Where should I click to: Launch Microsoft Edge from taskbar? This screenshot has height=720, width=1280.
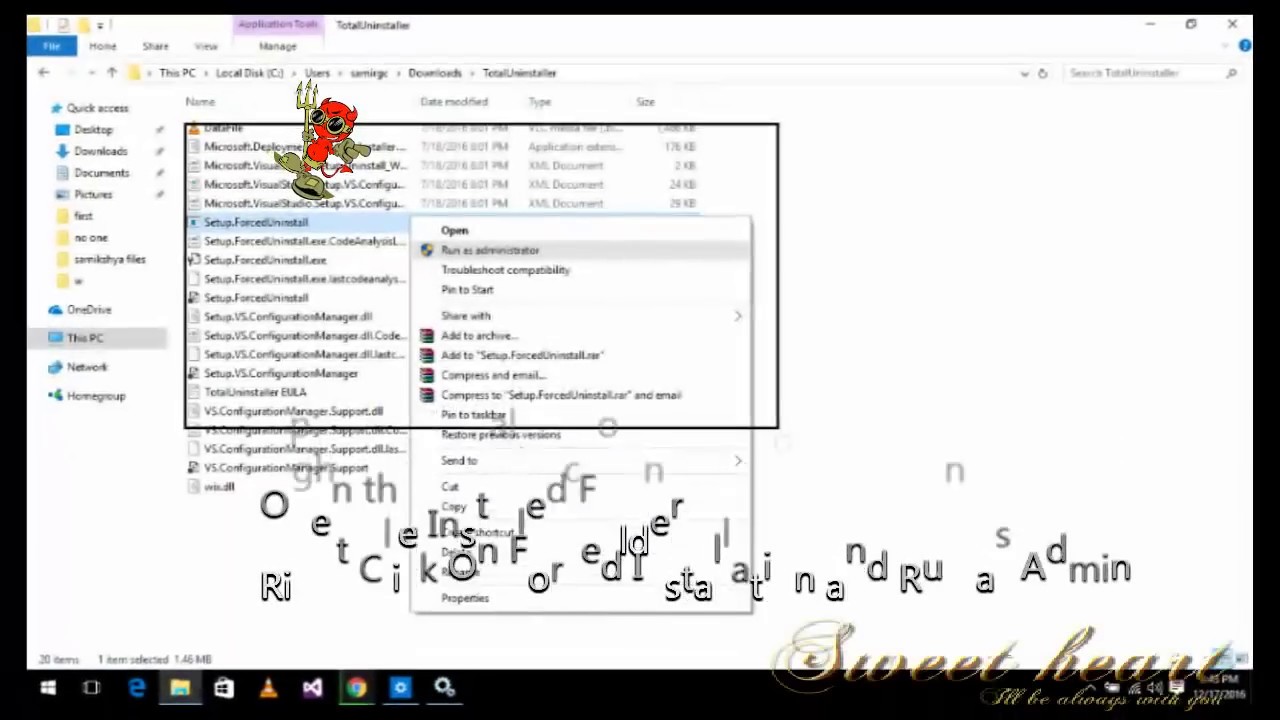click(x=136, y=688)
